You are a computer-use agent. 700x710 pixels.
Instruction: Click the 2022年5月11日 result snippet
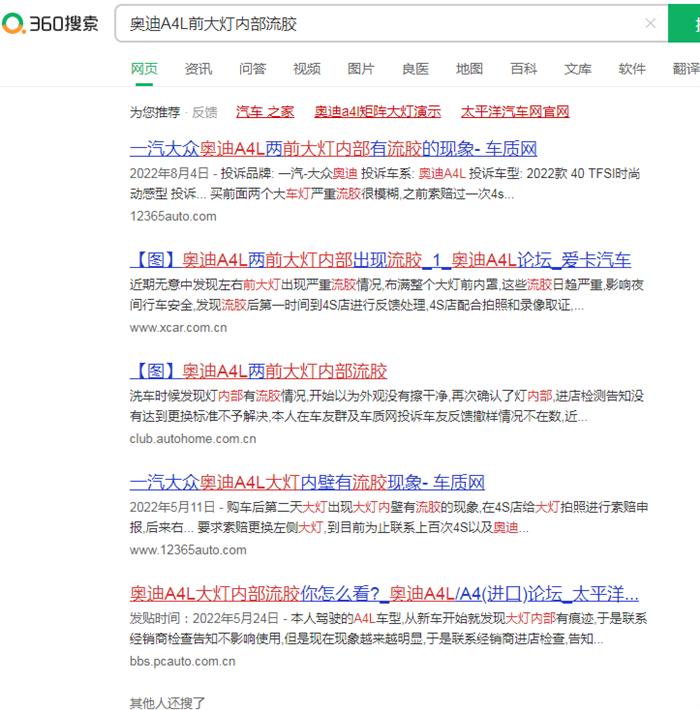(x=388, y=517)
